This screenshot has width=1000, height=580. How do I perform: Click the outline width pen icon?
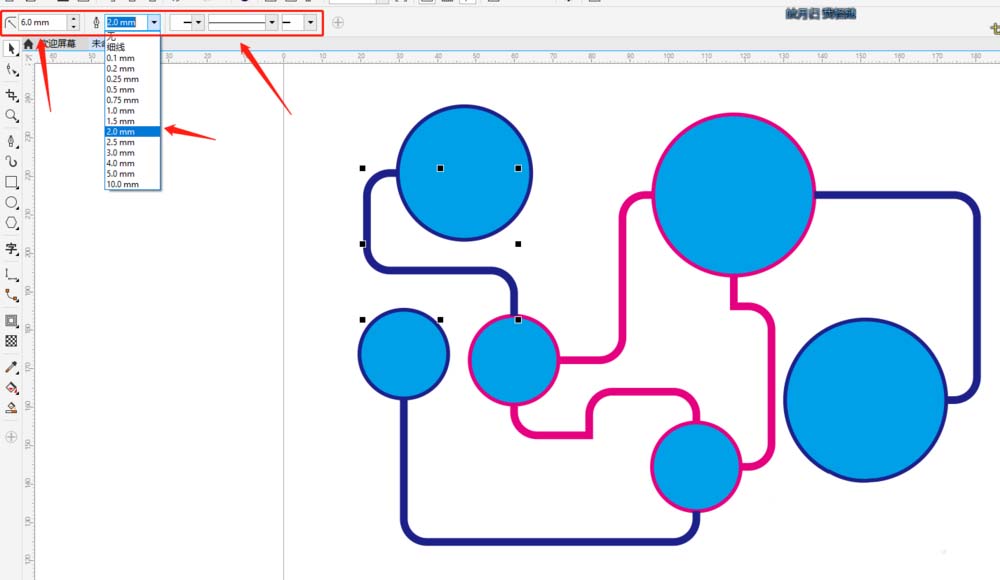(x=96, y=23)
